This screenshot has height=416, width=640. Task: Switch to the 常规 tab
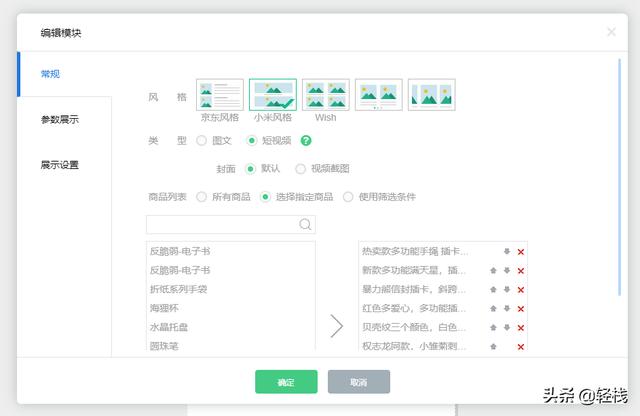[64, 74]
